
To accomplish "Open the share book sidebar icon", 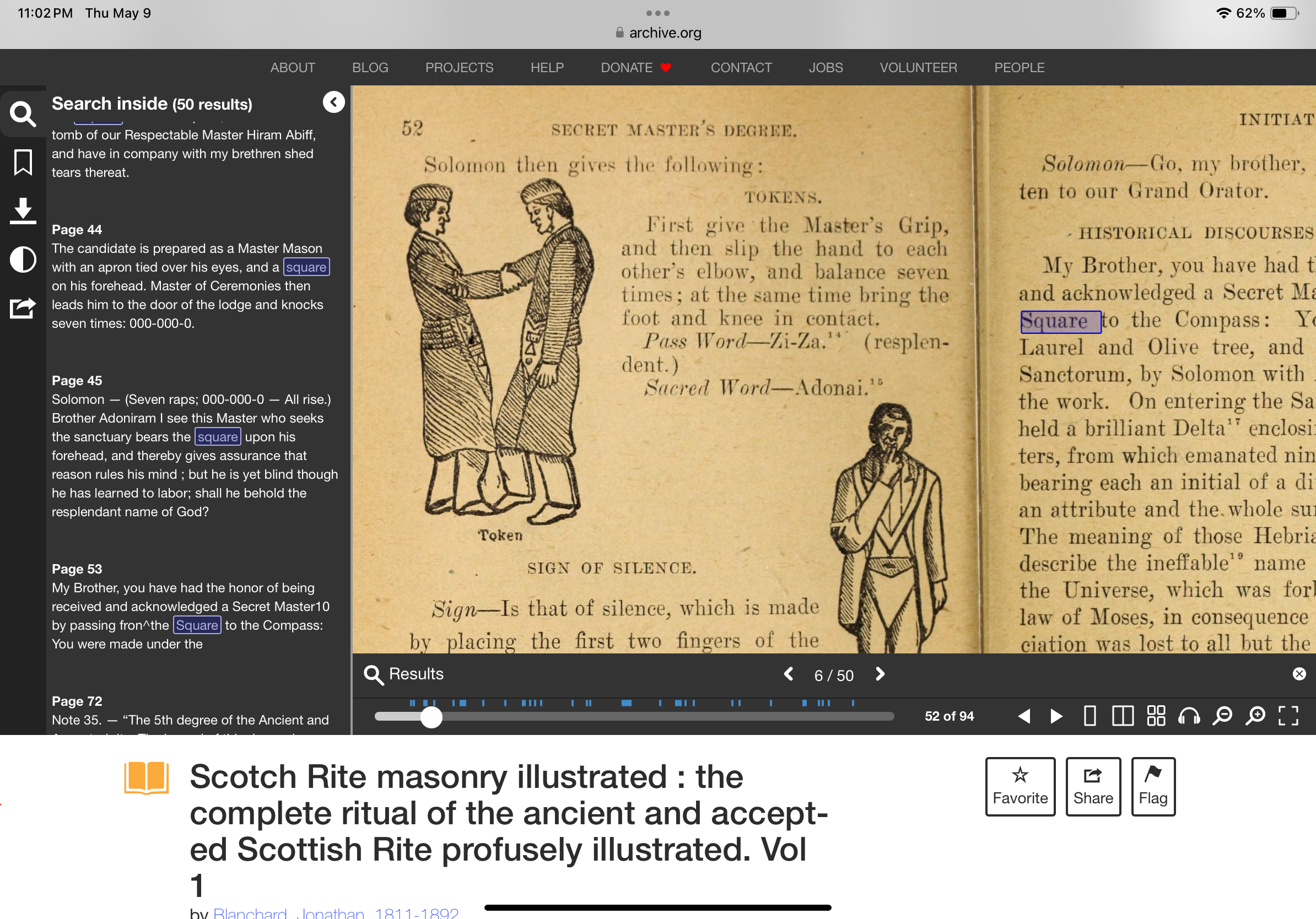I will [x=23, y=308].
